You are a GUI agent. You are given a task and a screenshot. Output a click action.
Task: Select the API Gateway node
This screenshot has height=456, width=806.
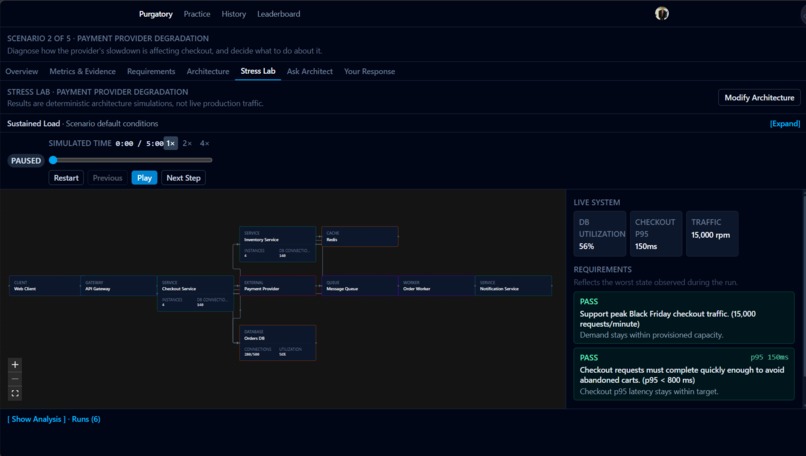pyautogui.click(x=118, y=286)
